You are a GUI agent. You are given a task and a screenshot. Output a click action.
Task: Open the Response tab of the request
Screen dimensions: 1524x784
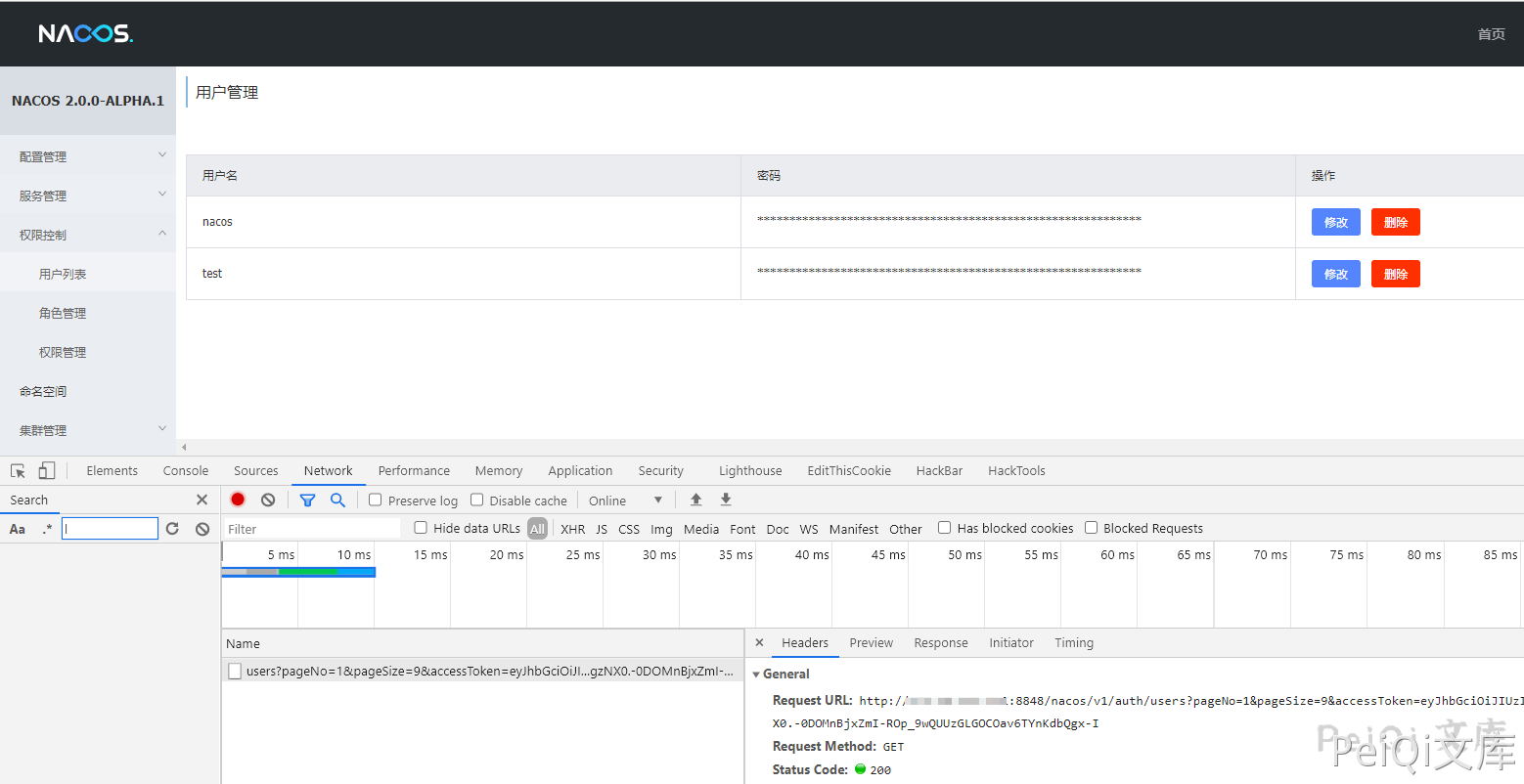(940, 643)
